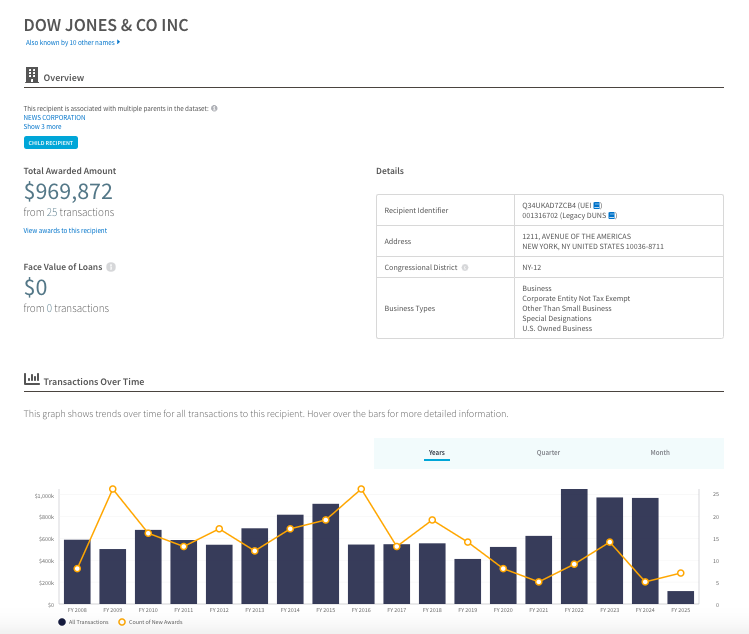
Task: Click 'View awards to this recipient' link
Action: [65, 231]
